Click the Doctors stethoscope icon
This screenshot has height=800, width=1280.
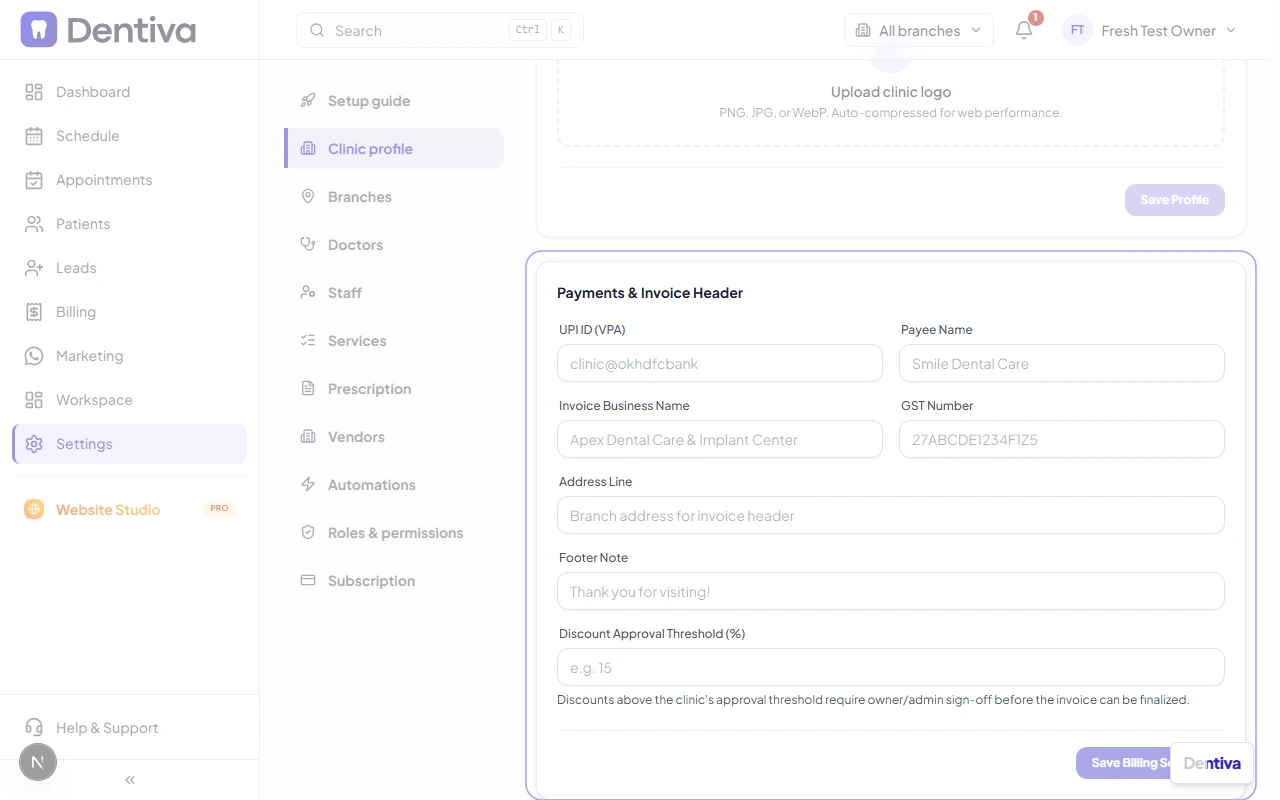click(308, 245)
